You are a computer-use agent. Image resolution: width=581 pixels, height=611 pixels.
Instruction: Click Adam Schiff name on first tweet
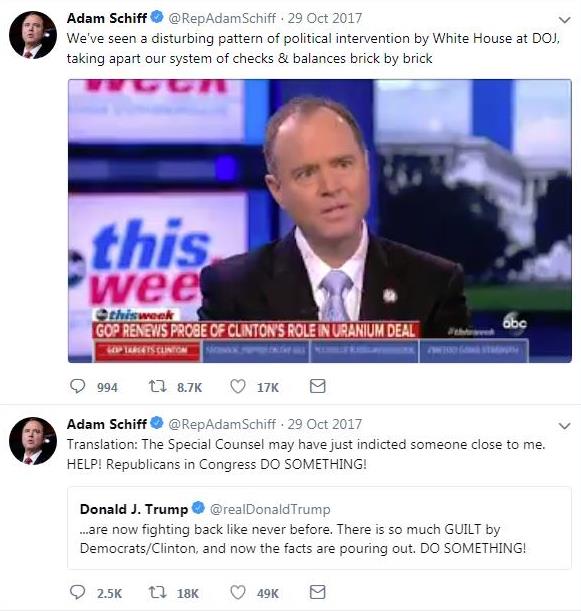click(x=106, y=18)
